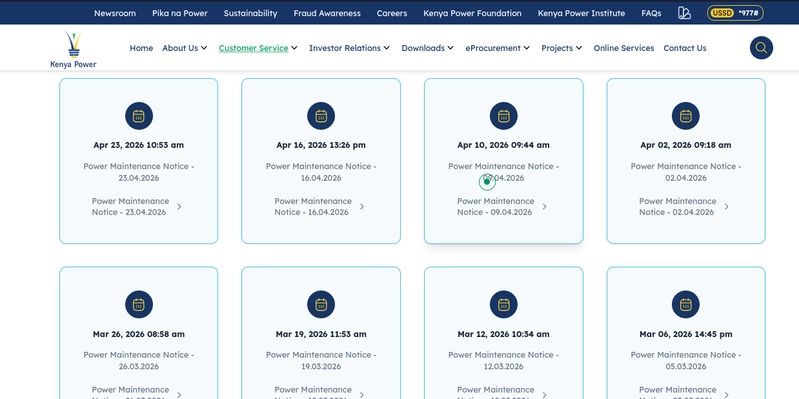The width and height of the screenshot is (799, 399).
Task: Expand the About Us dropdown
Action: tap(184, 48)
